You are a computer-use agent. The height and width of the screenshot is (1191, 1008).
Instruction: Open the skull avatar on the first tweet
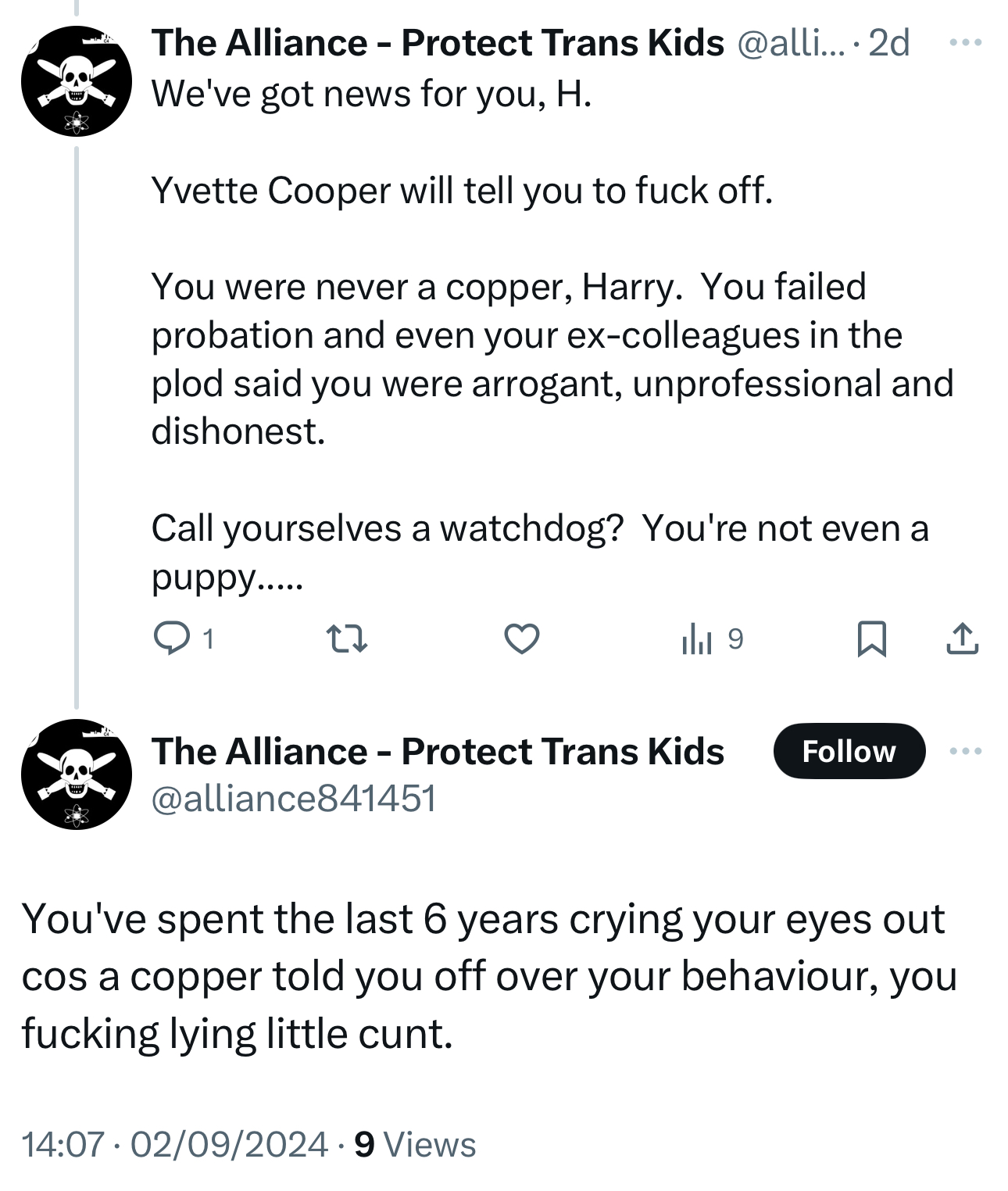[x=76, y=81]
